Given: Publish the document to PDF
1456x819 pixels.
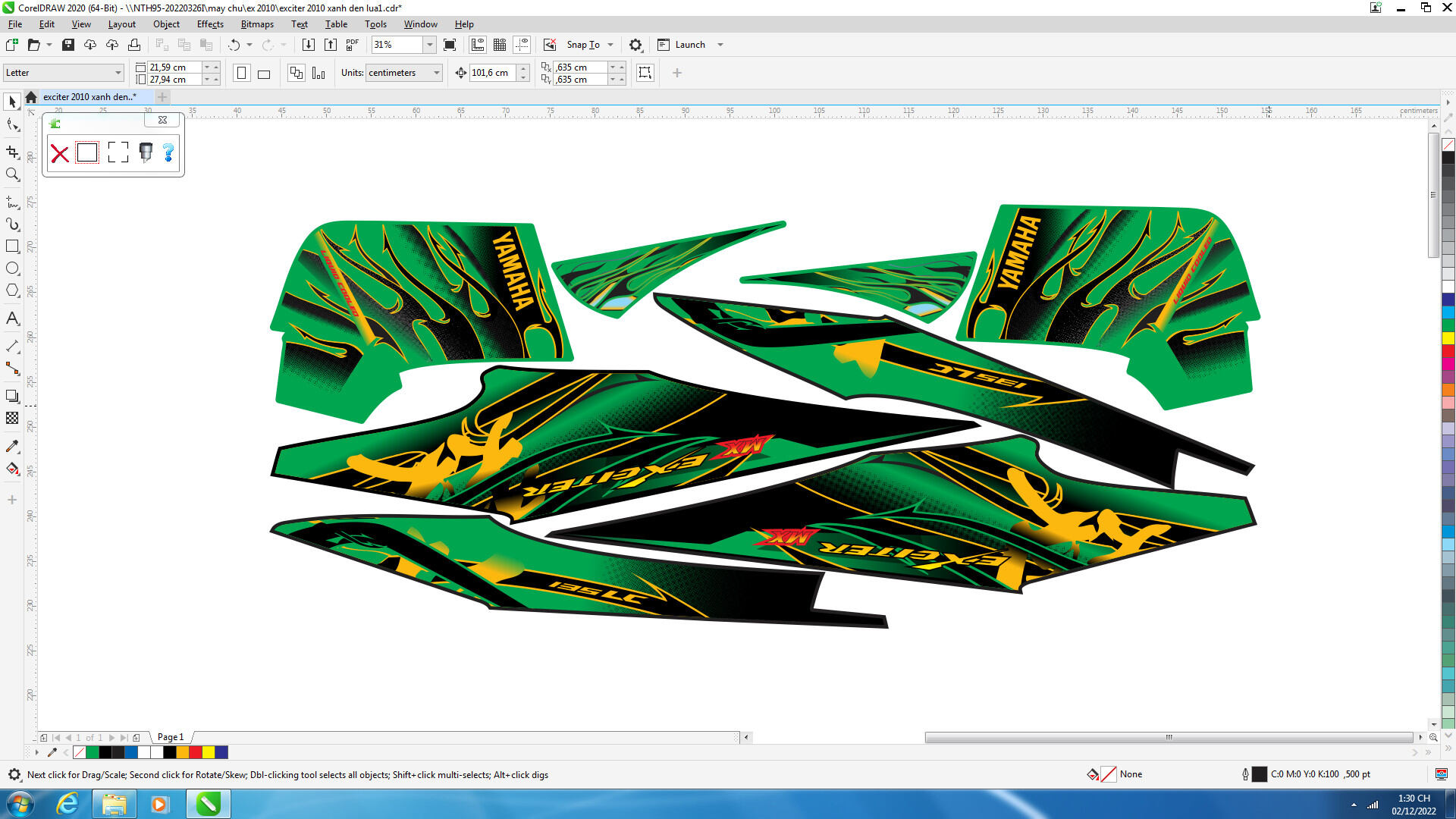Looking at the screenshot, I should (353, 45).
